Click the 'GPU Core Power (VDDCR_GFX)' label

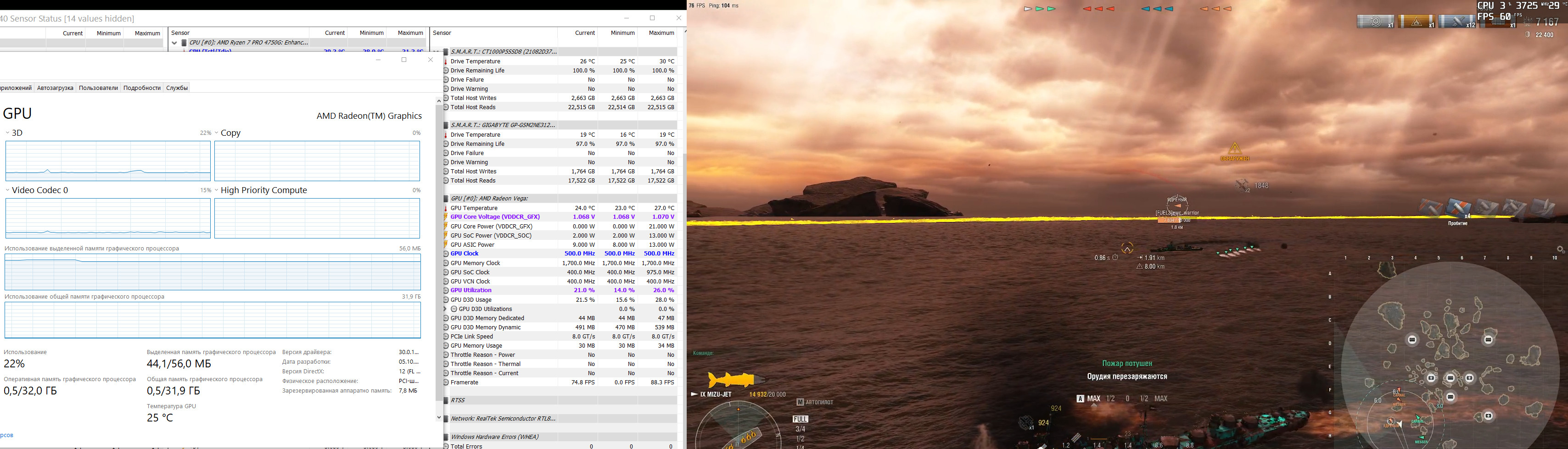tap(491, 226)
